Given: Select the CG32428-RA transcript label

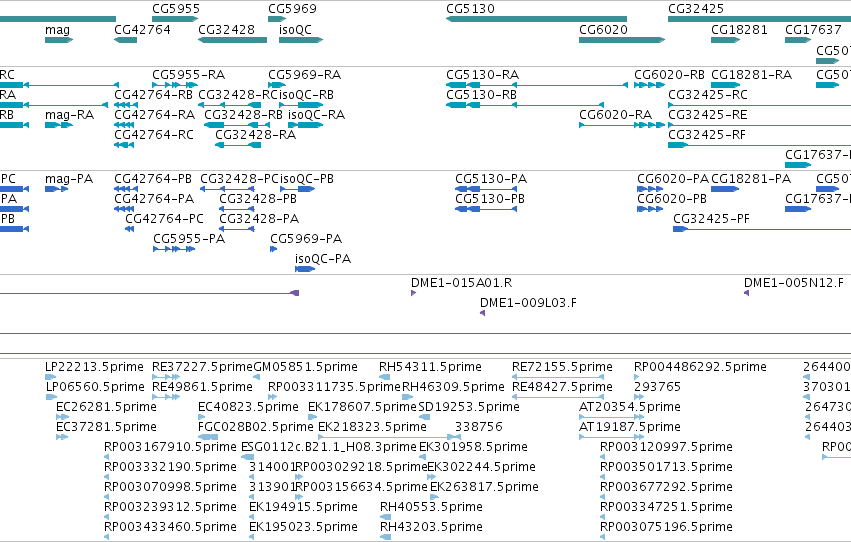Looking at the screenshot, I should coord(256,135).
